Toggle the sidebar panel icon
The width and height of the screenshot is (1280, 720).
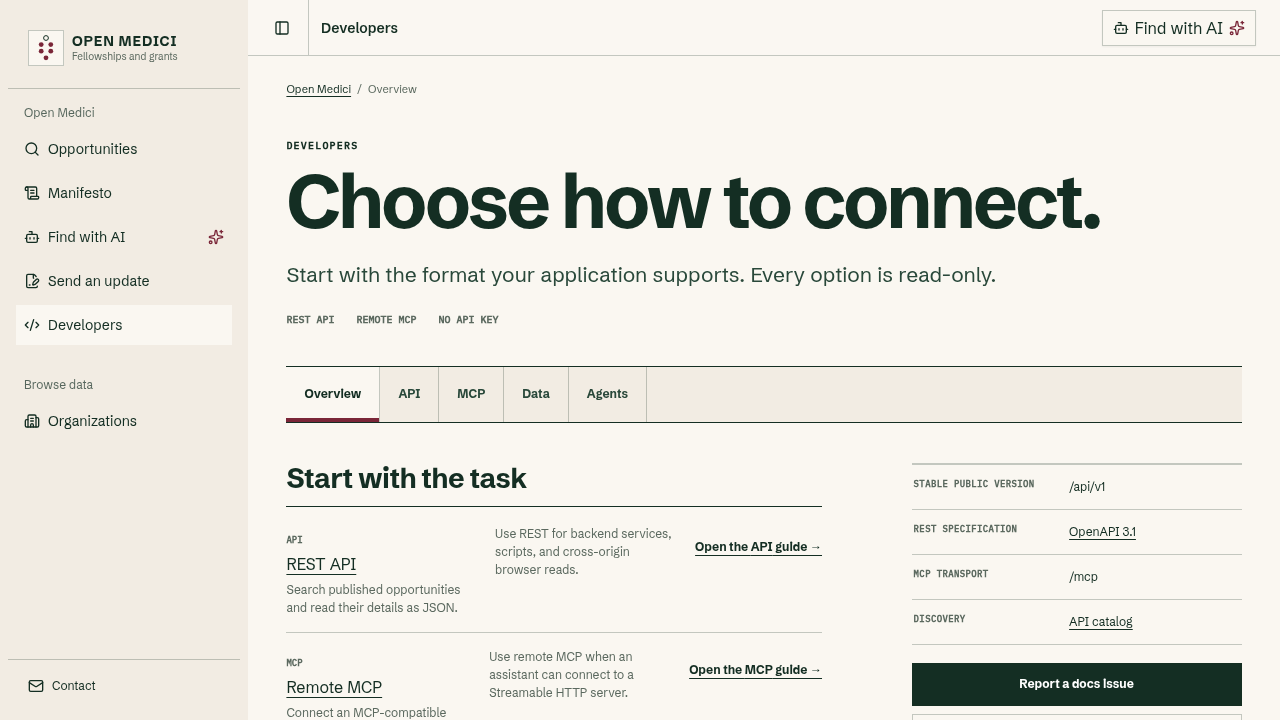pos(282,28)
